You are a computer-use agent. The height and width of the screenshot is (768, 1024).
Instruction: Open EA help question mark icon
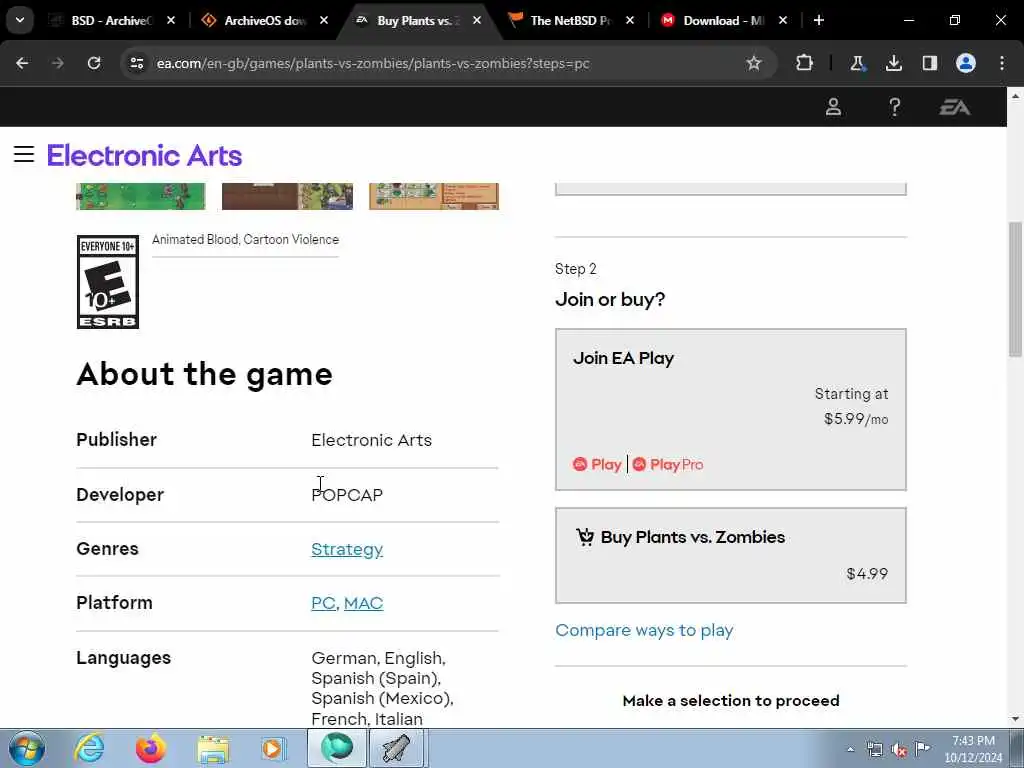tap(895, 107)
